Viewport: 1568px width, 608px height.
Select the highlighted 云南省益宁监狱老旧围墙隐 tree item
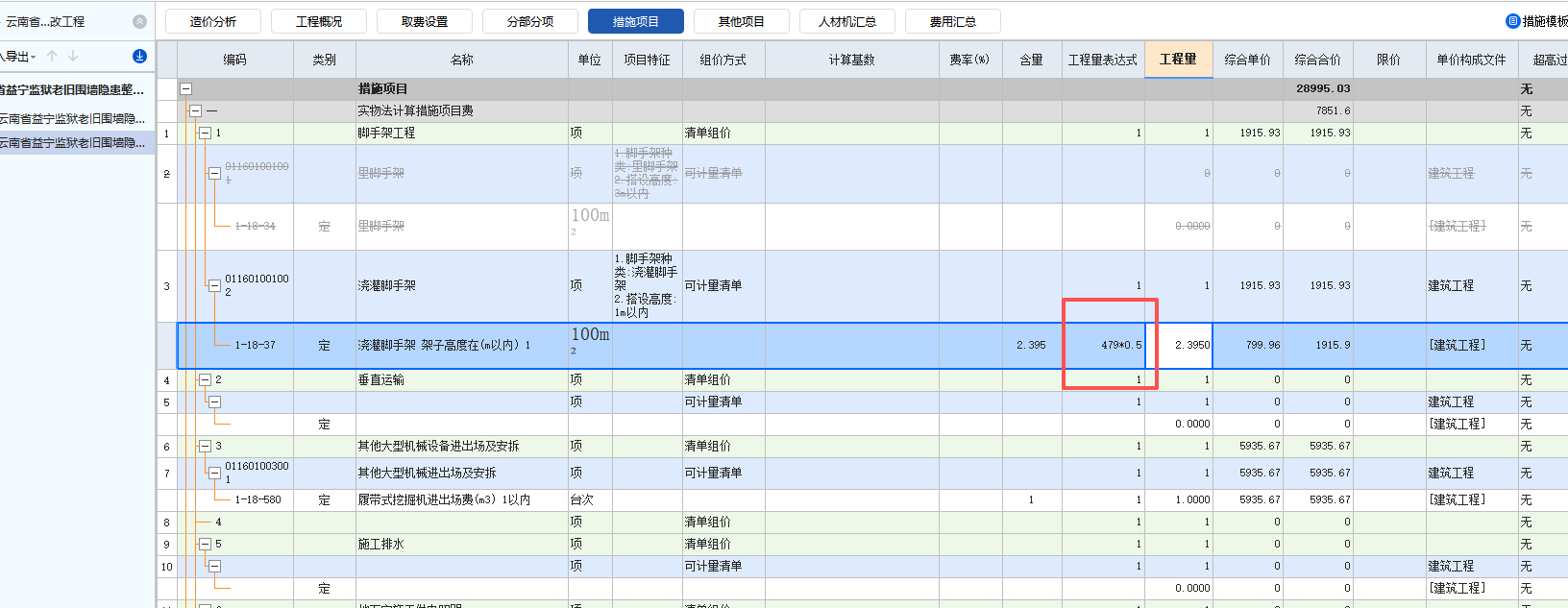[x=75, y=142]
